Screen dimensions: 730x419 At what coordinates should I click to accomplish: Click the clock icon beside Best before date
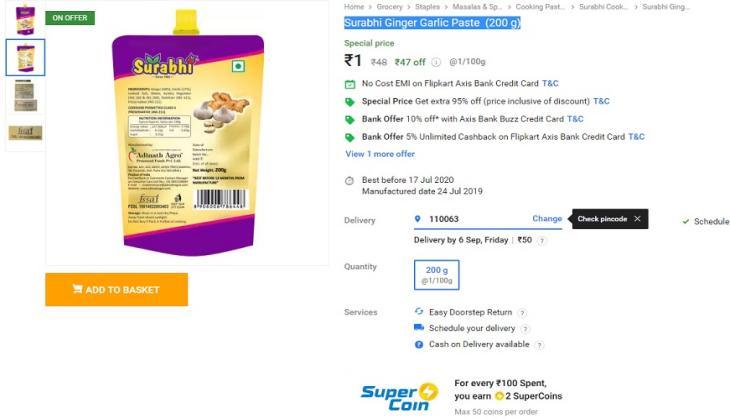[x=349, y=181]
